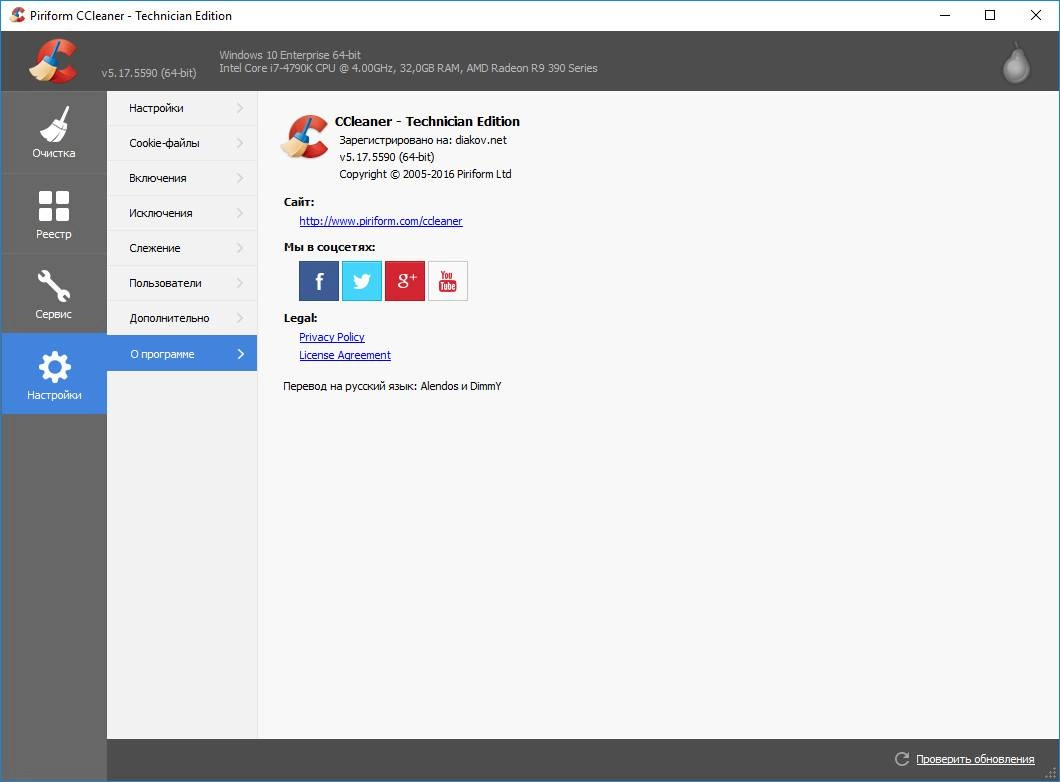This screenshot has height=782, width=1060.
Task: Click the Google Plus social icon
Action: click(x=405, y=280)
